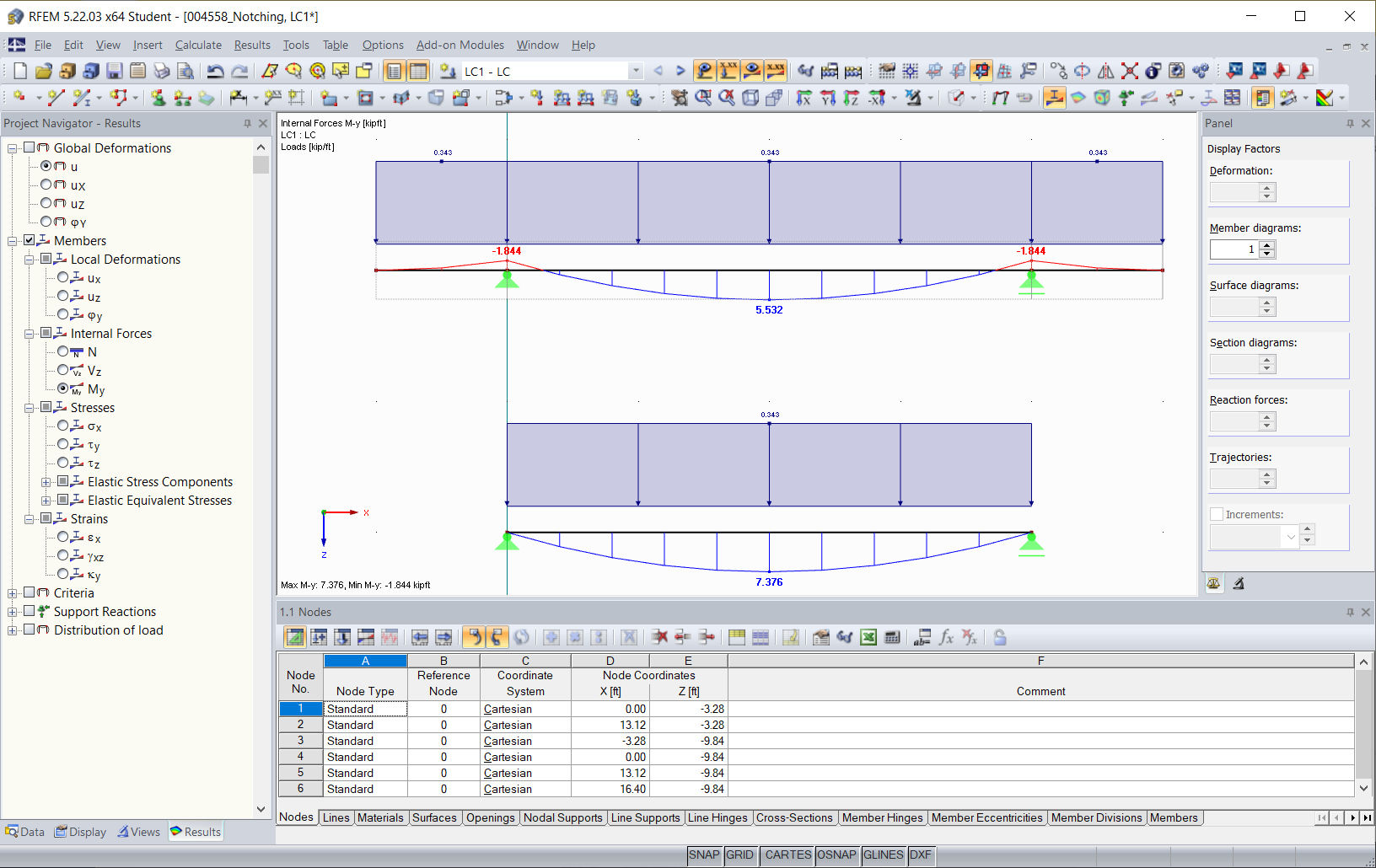Switch to the Display navigator tab

pyautogui.click(x=80, y=832)
